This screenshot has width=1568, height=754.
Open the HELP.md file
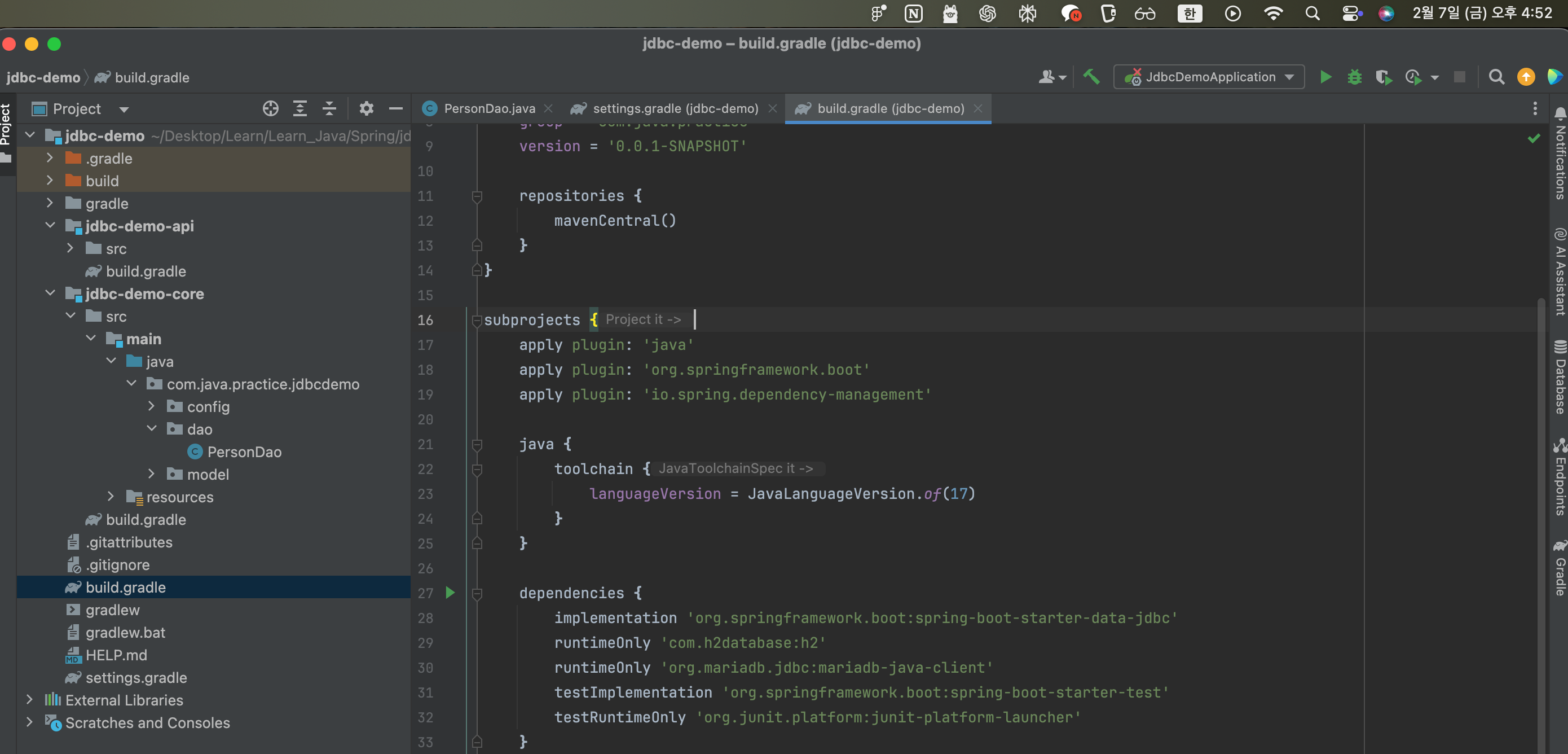point(116,655)
